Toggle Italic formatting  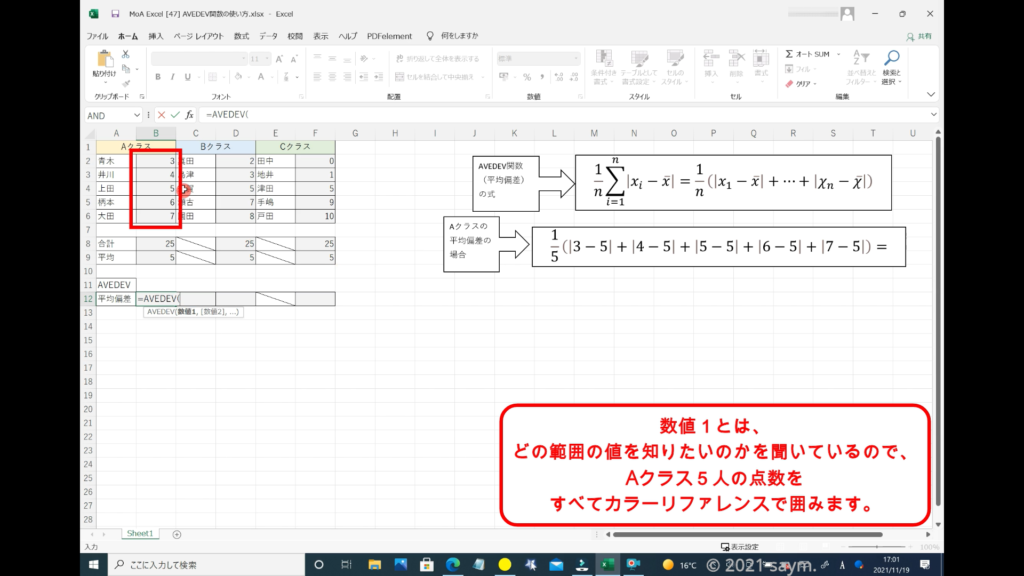point(172,77)
